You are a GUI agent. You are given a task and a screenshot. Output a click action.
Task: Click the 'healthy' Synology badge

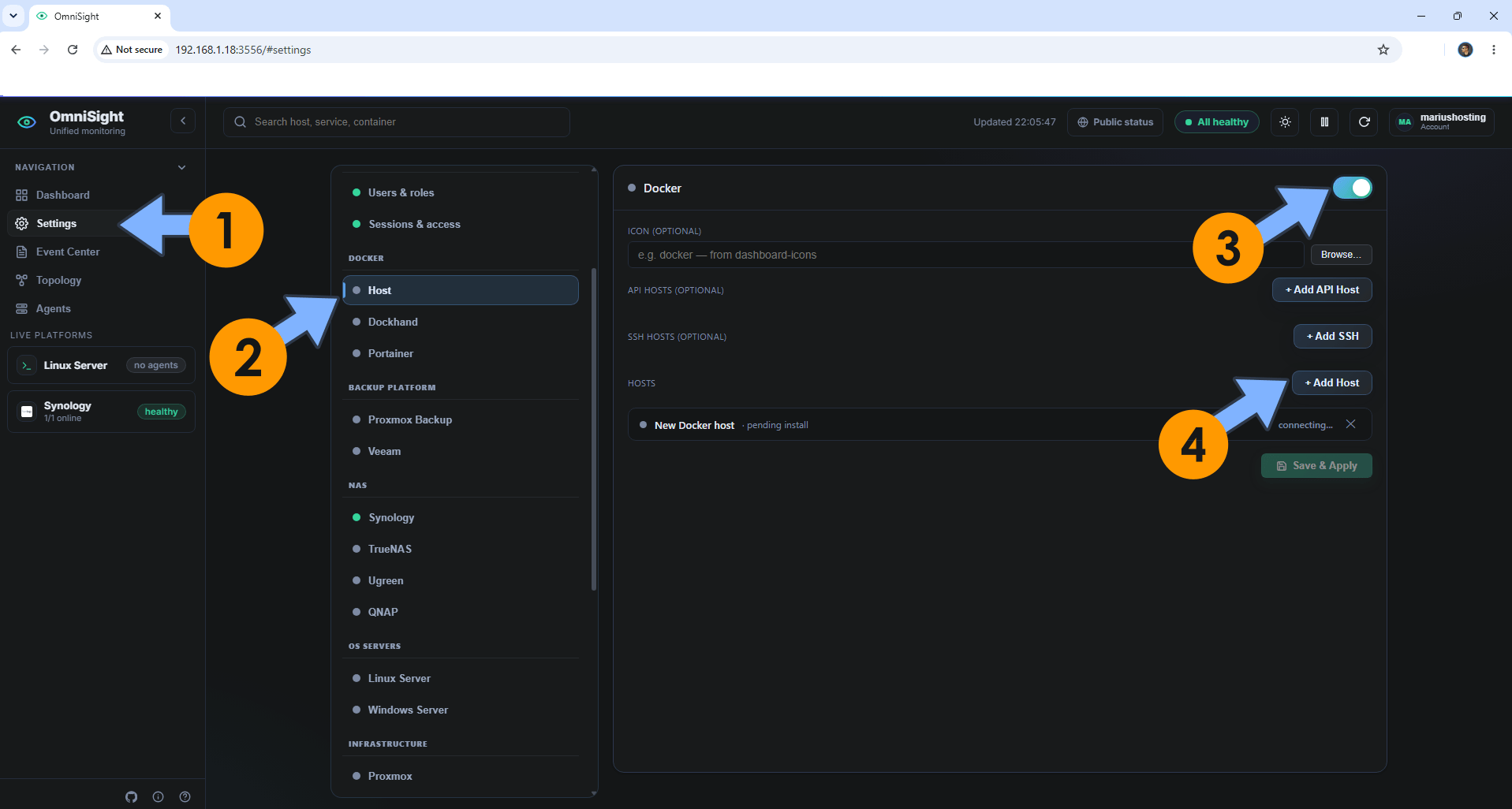(162, 412)
